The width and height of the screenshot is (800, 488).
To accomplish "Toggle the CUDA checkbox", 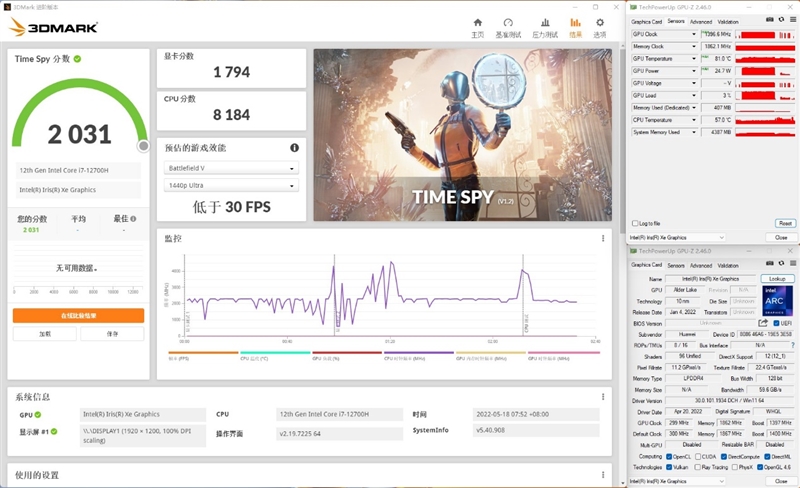I will [x=698, y=456].
